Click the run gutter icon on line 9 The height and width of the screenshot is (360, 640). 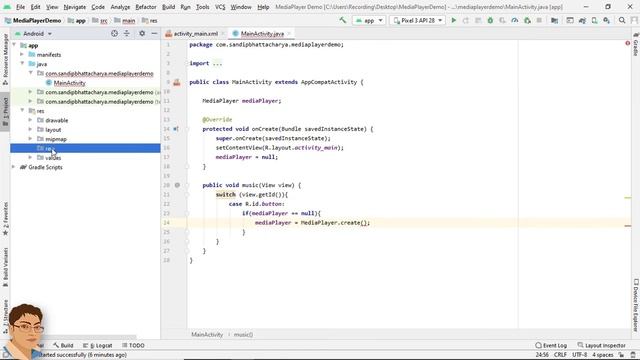point(177,82)
